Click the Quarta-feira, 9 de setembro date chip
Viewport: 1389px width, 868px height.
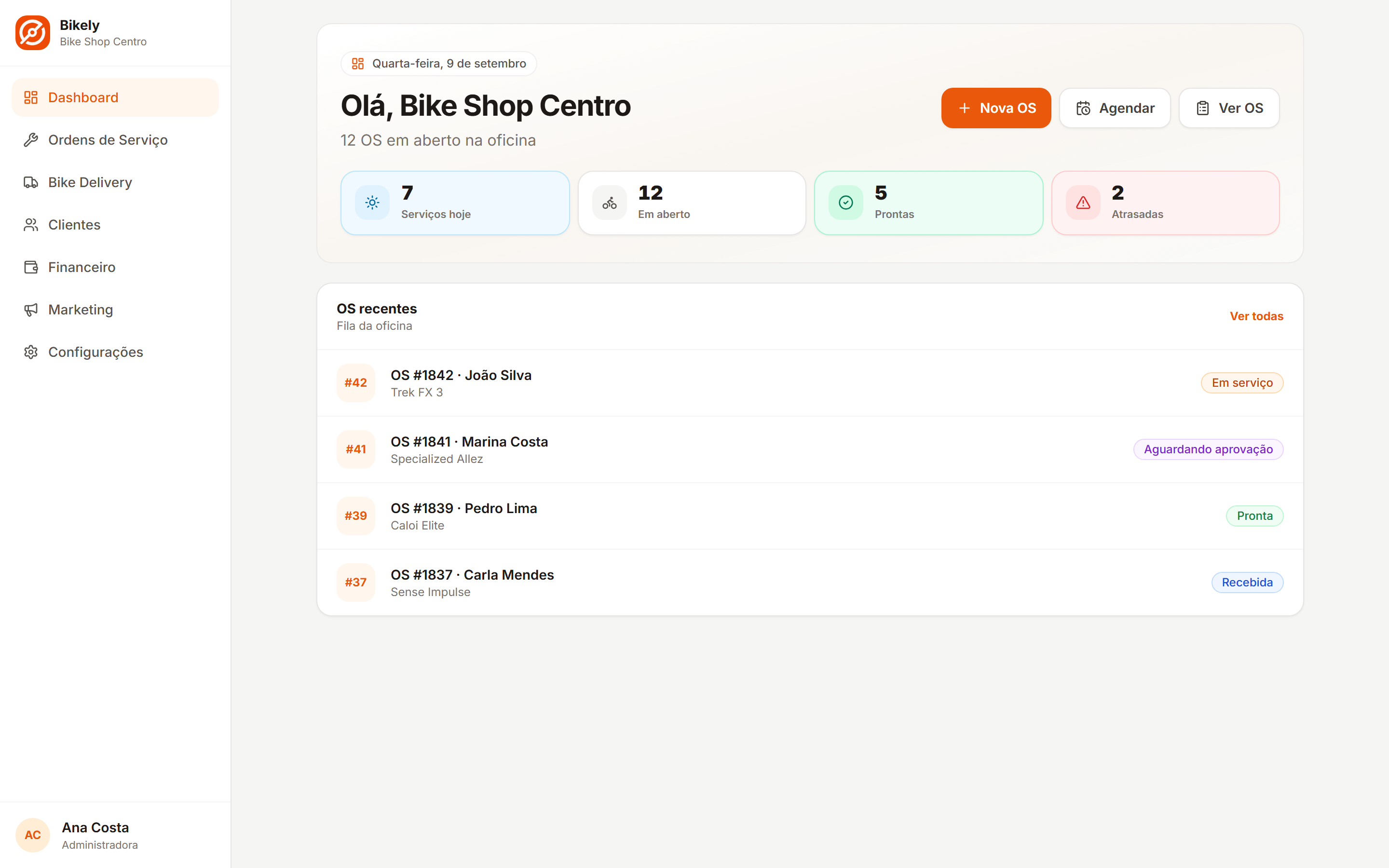click(438, 64)
